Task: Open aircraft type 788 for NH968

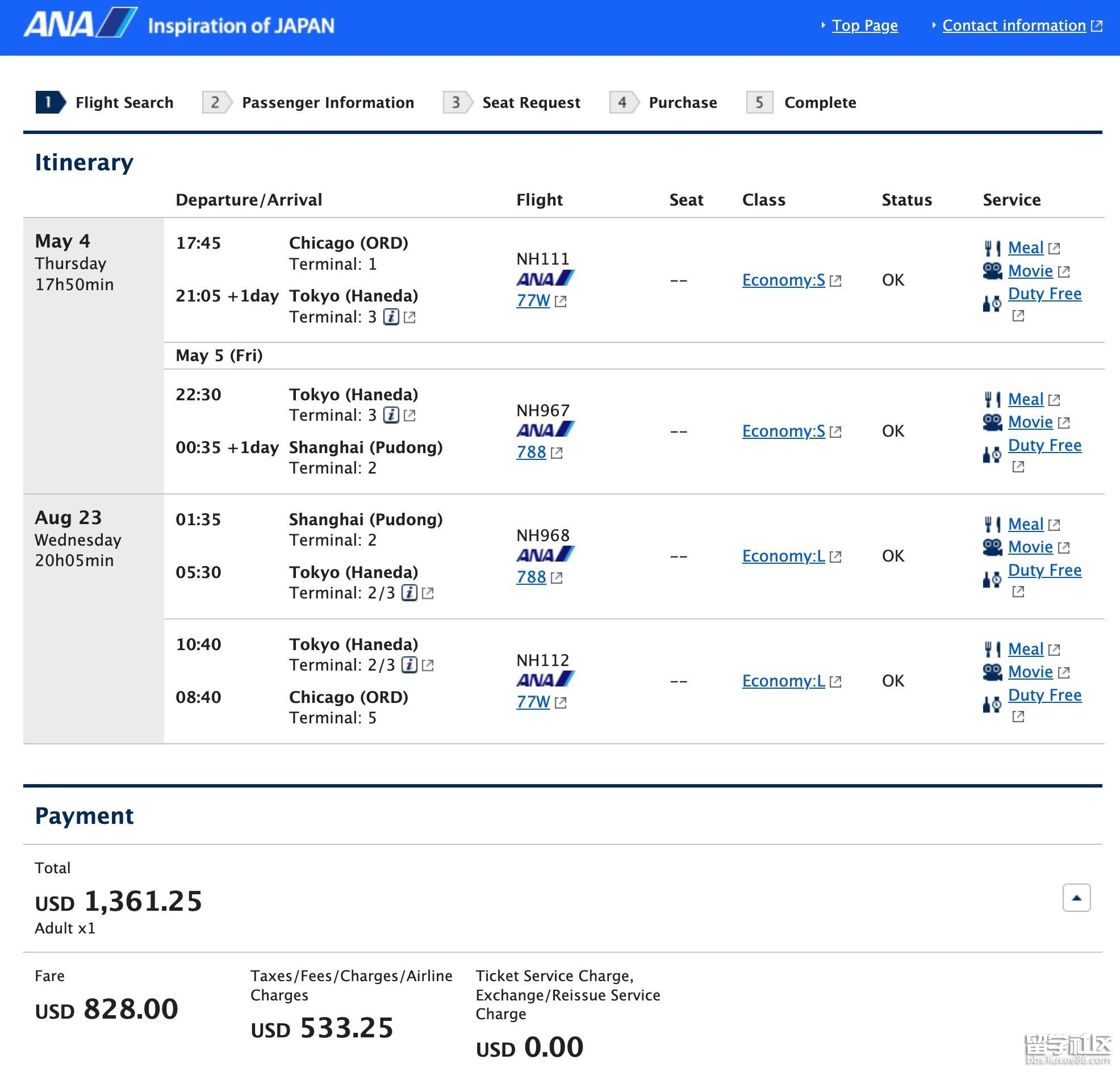Action: click(x=531, y=577)
